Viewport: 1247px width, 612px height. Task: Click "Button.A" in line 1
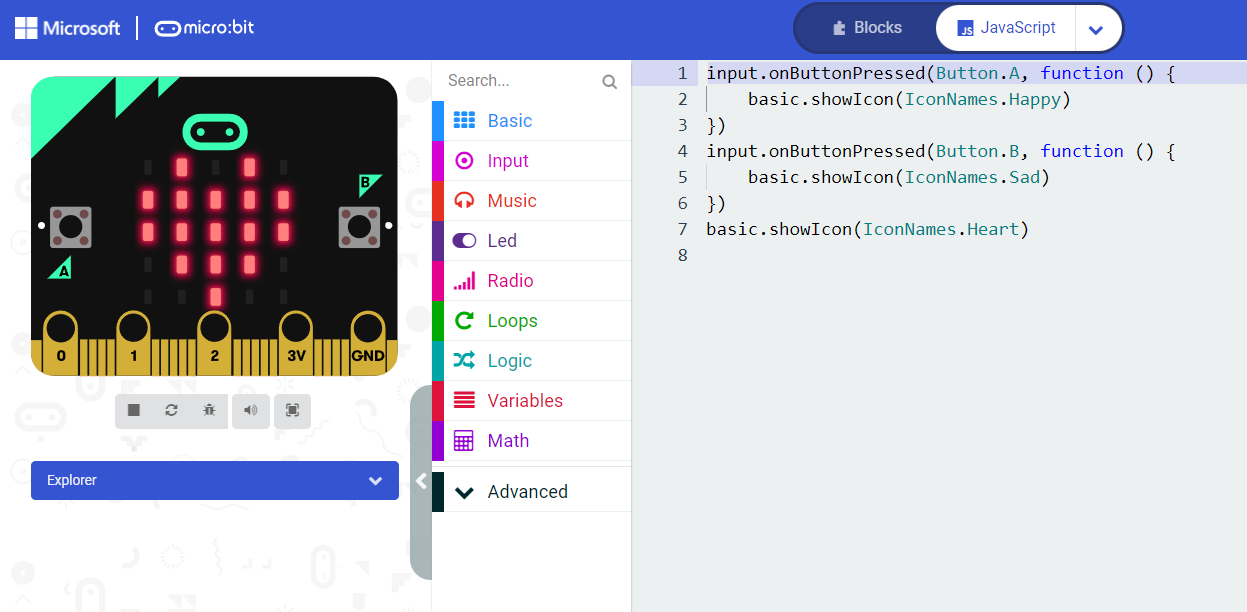(x=977, y=73)
